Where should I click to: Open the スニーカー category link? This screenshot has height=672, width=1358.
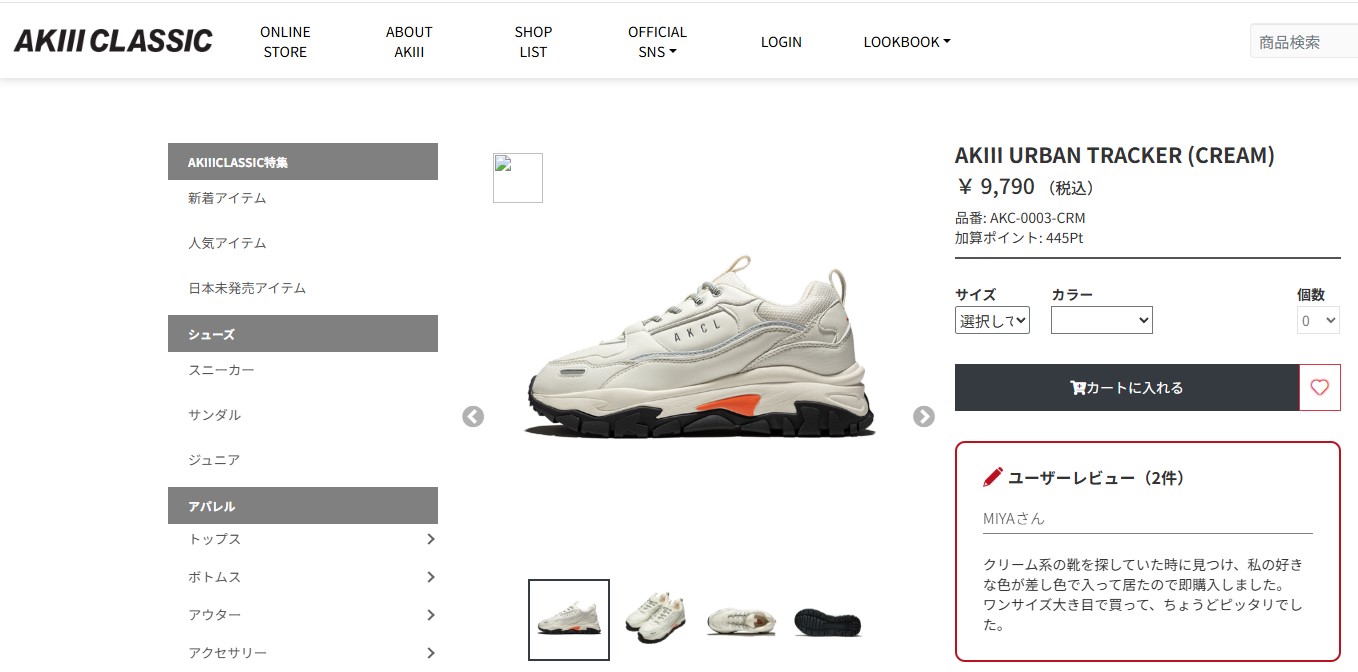tap(222, 370)
